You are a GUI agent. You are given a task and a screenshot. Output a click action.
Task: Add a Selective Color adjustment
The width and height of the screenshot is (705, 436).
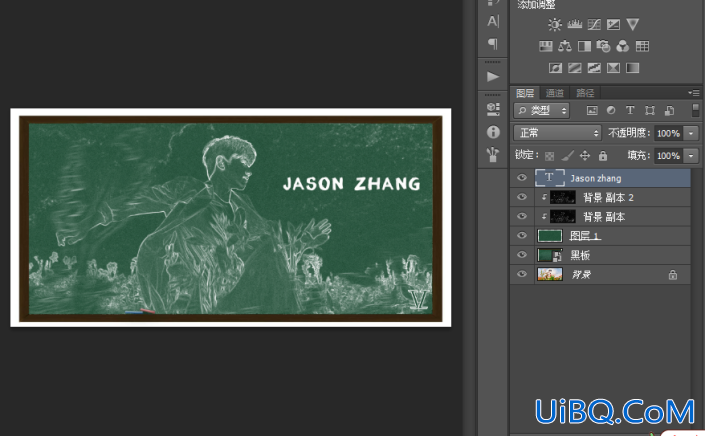(613, 68)
